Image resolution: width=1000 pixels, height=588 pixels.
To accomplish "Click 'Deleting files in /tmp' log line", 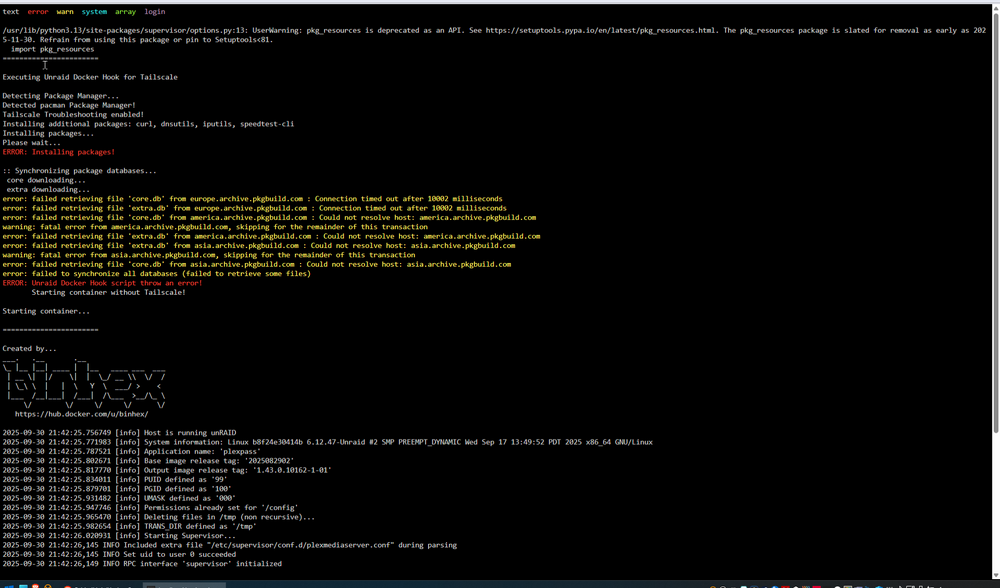I will 159,517.
